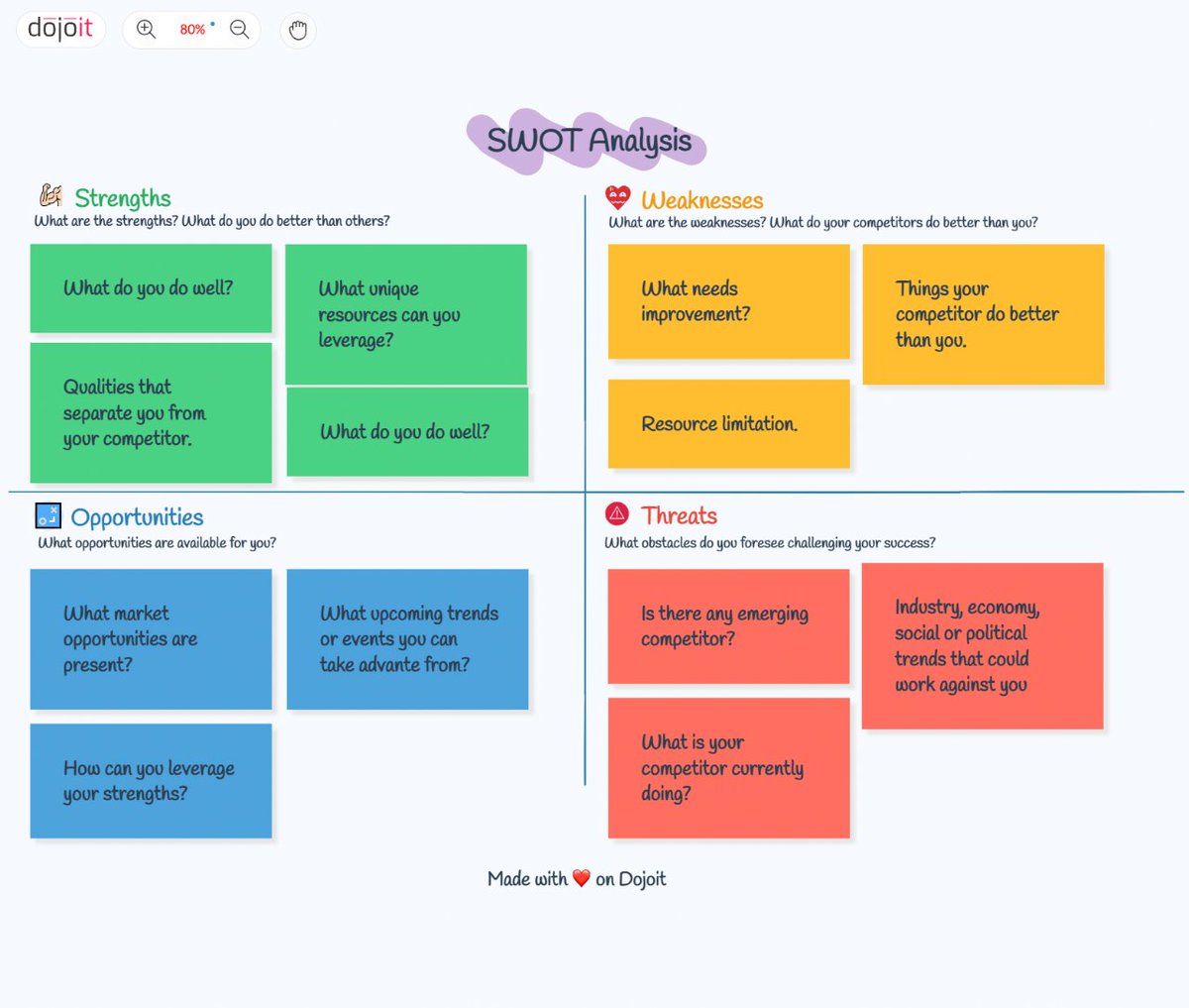Click the Weaknesses heart face icon

click(x=617, y=197)
